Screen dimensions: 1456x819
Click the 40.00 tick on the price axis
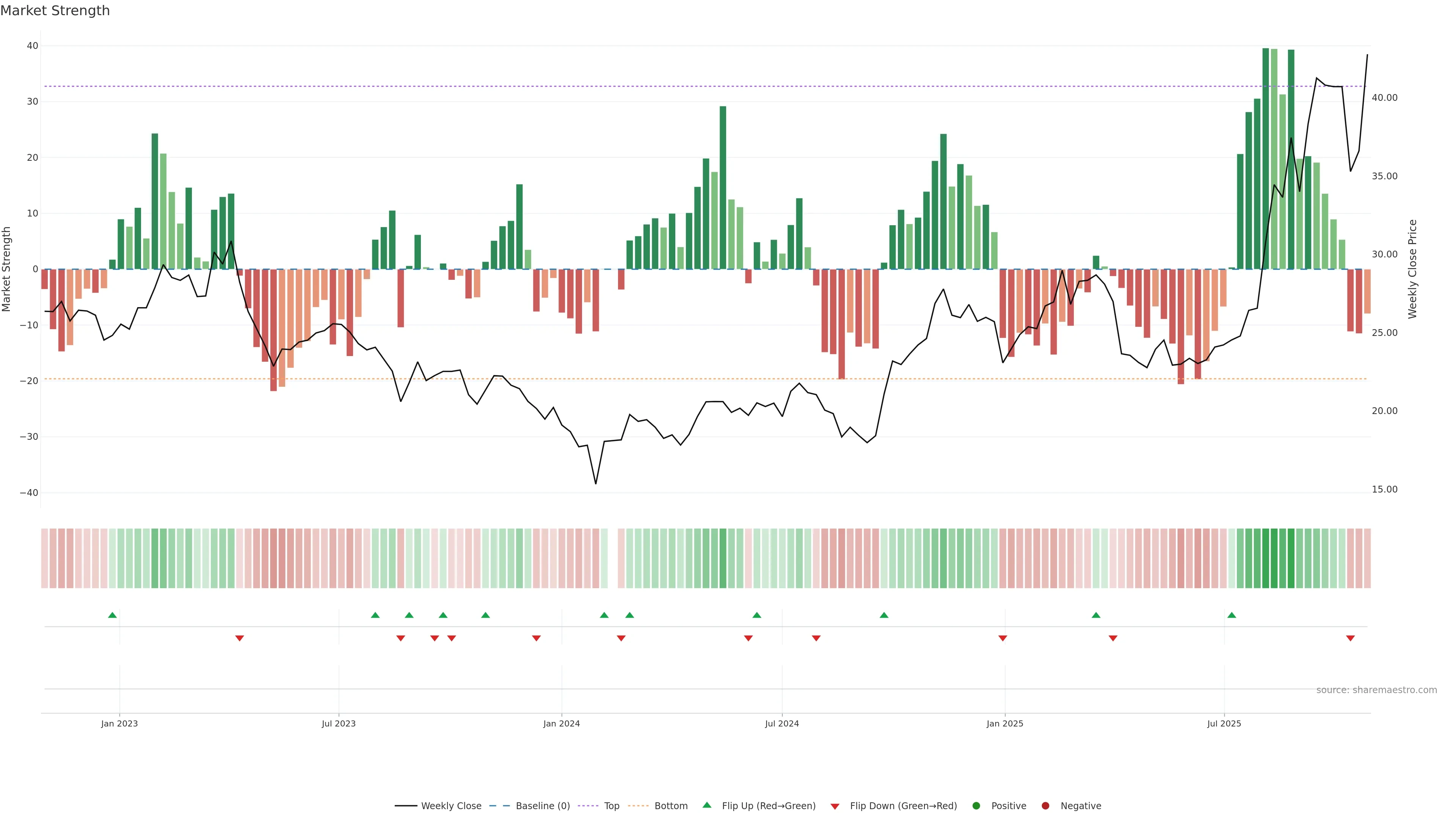(x=1384, y=98)
